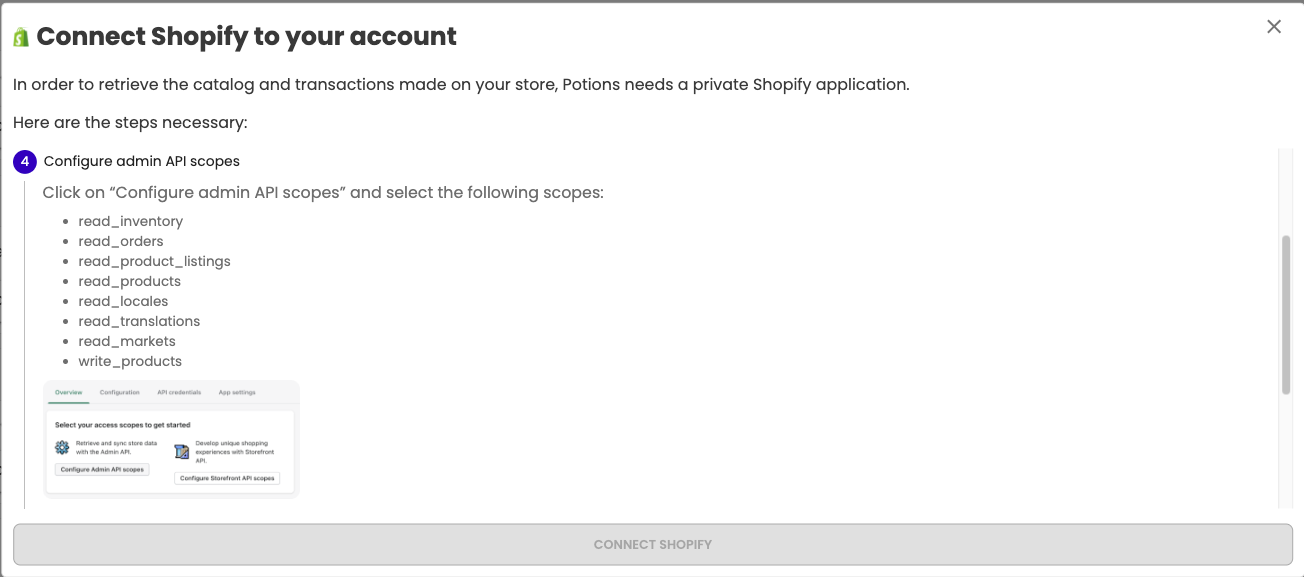
Task: Select the API credentials tab in screenshot
Action: tap(179, 392)
